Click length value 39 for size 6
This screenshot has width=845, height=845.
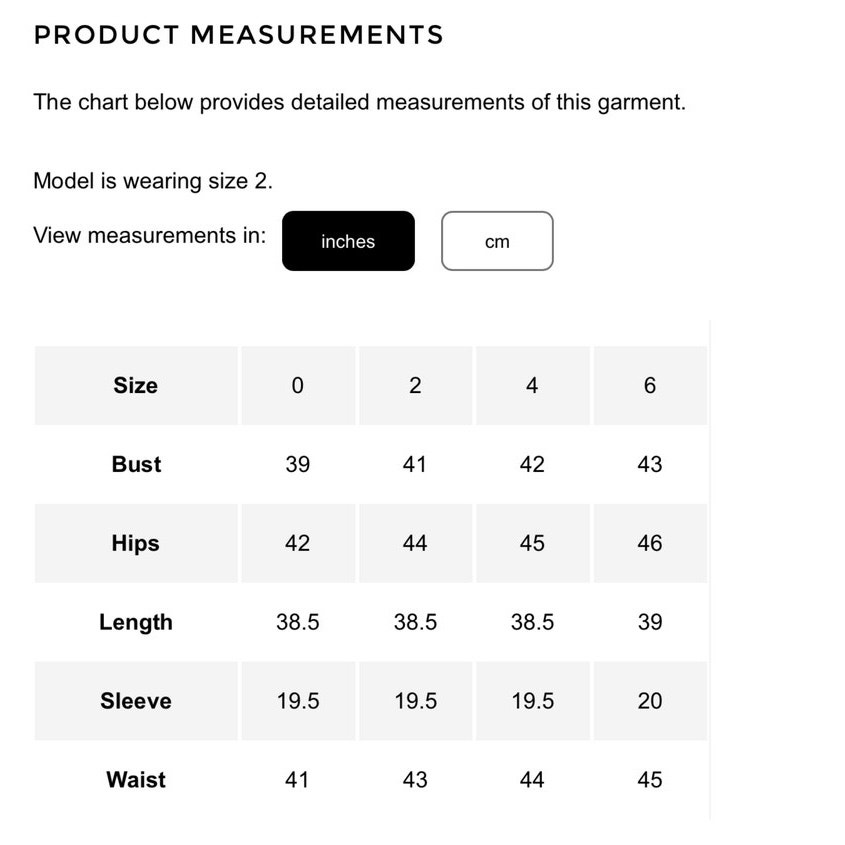[x=650, y=622]
